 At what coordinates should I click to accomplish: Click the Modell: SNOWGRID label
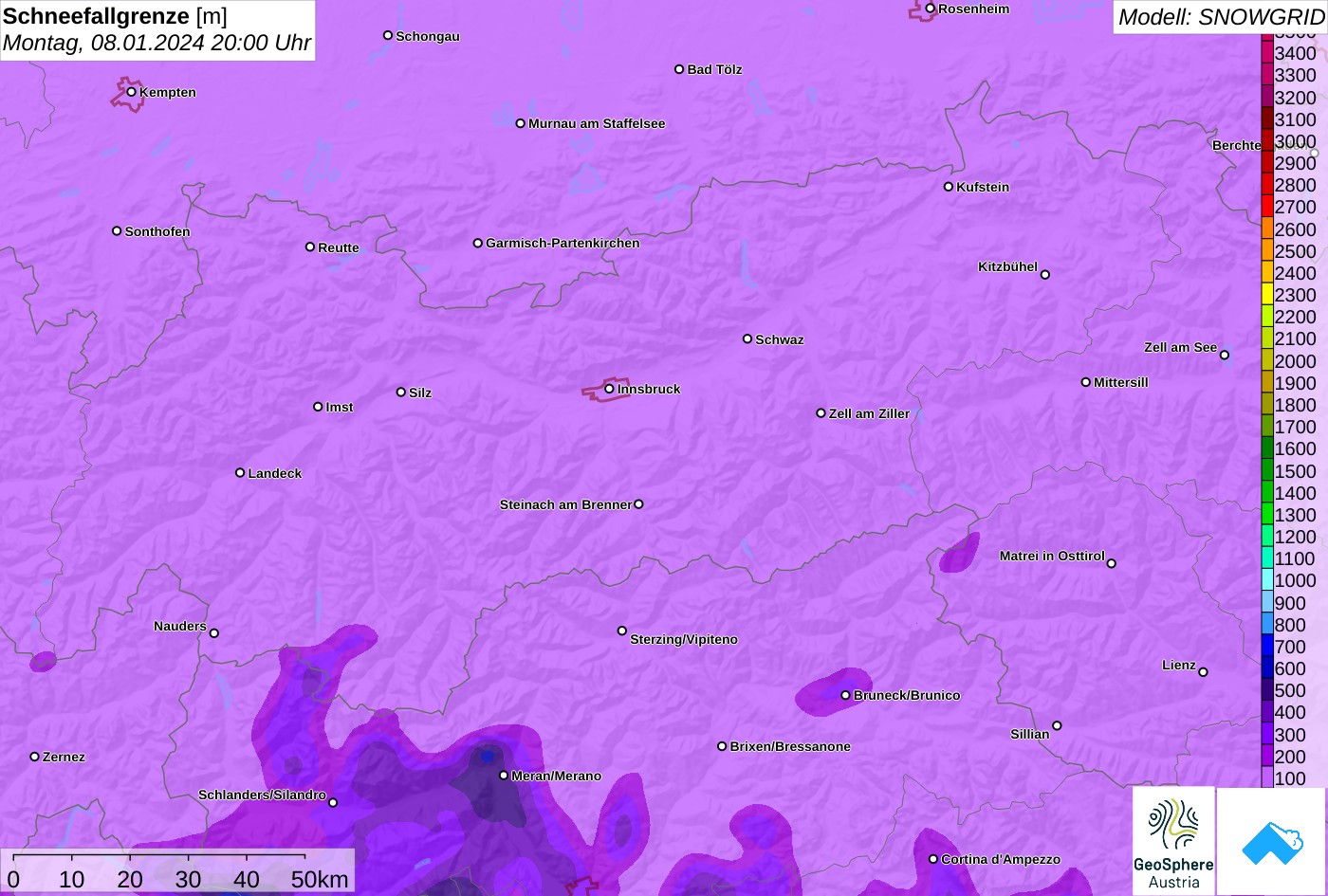[1221, 17]
